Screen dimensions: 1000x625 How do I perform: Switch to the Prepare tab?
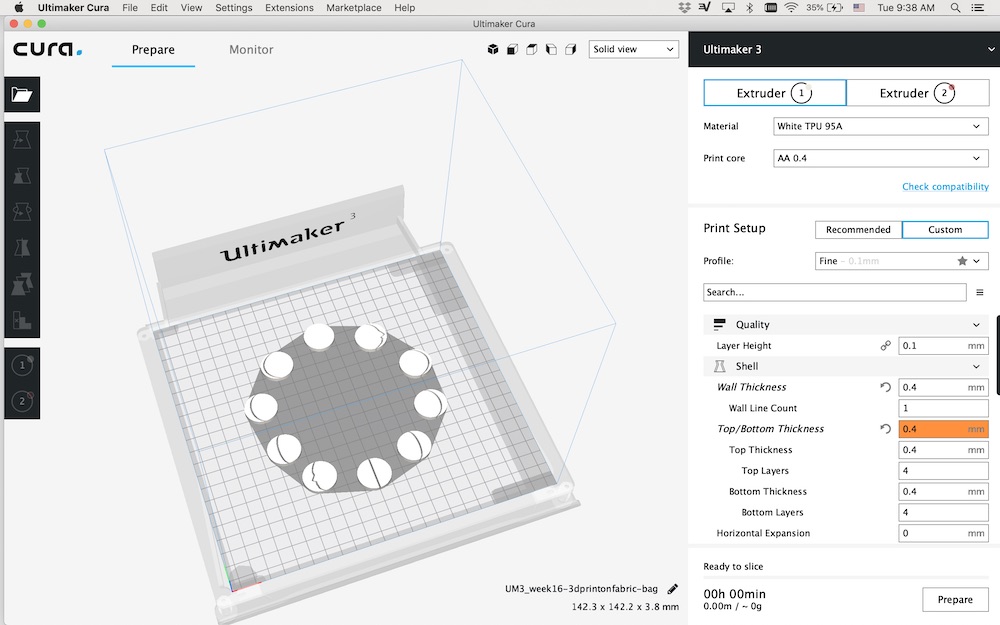point(153,50)
